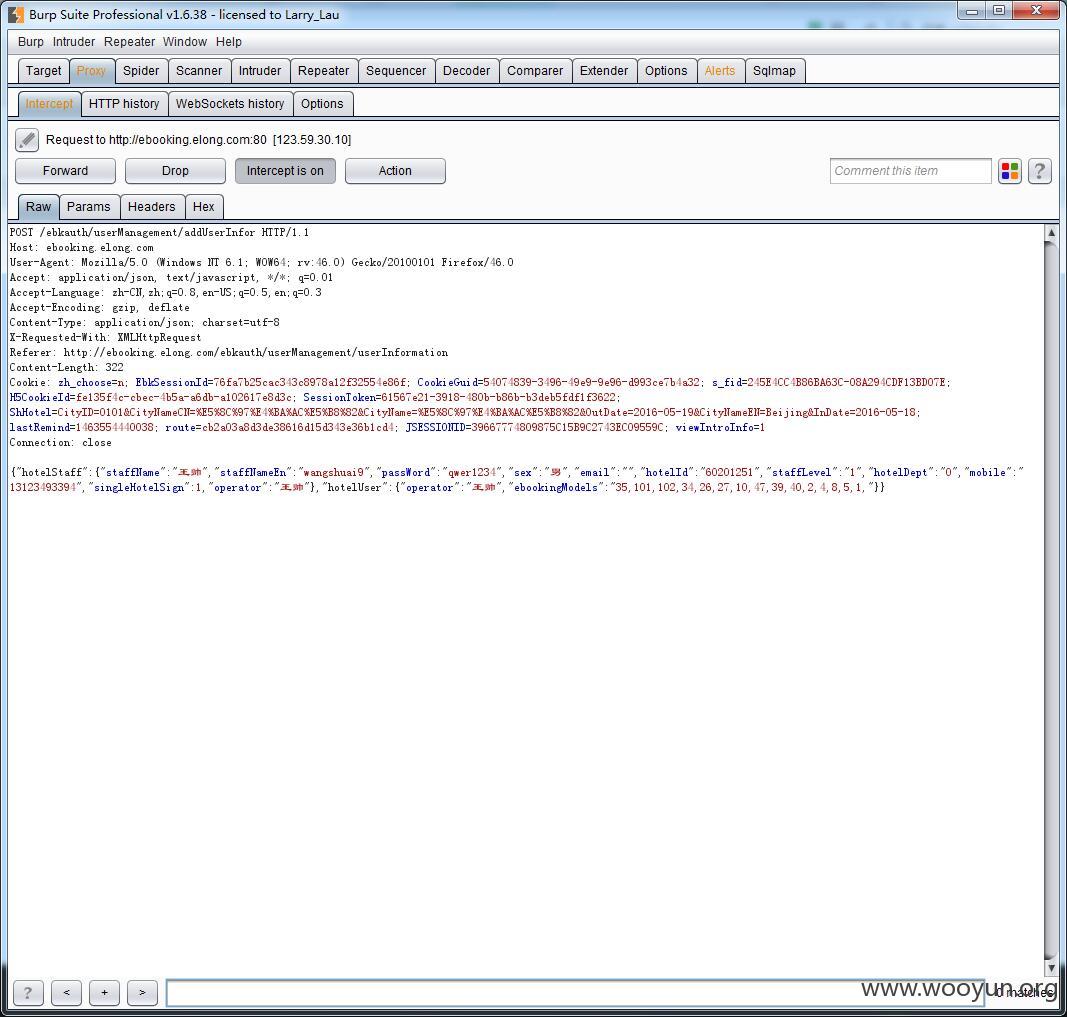Image resolution: width=1067 pixels, height=1017 pixels.
Task: Click the scrollbar up arrow of request pane
Action: pyautogui.click(x=1051, y=233)
